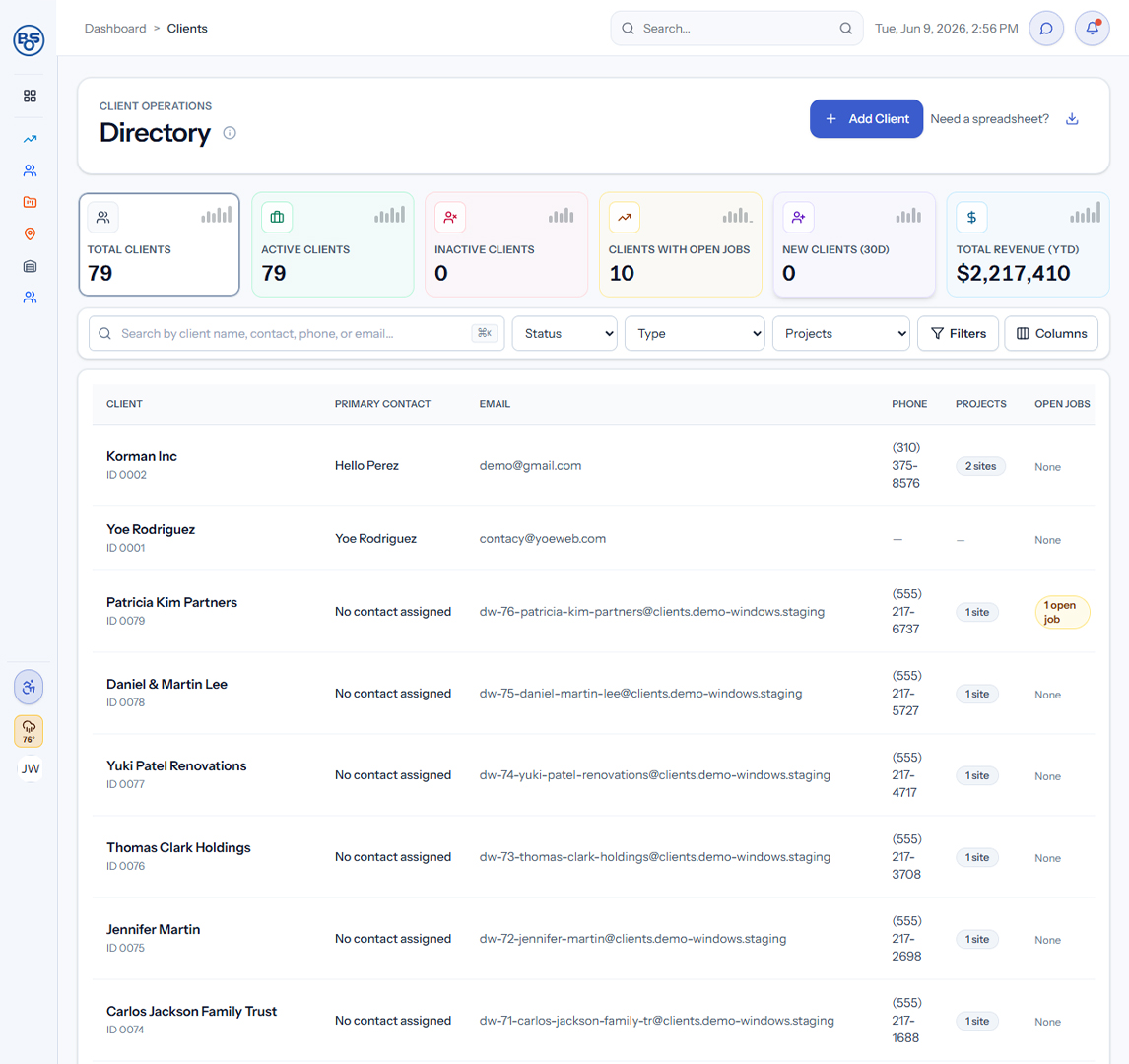Open the Korman Inc client row
The width and height of the screenshot is (1129, 1064).
[x=593, y=465]
